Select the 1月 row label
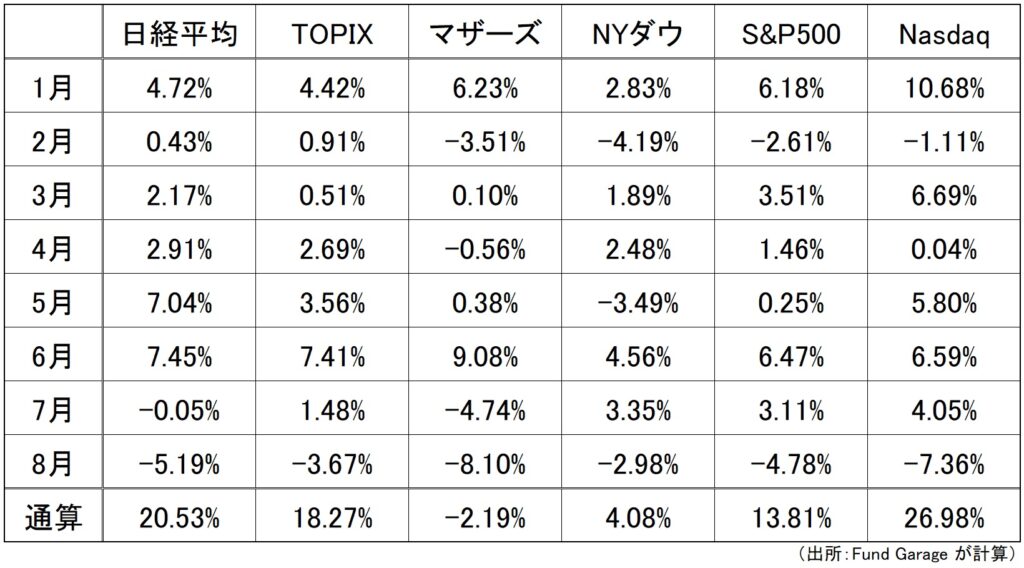The height and width of the screenshot is (568, 1024). [52, 88]
